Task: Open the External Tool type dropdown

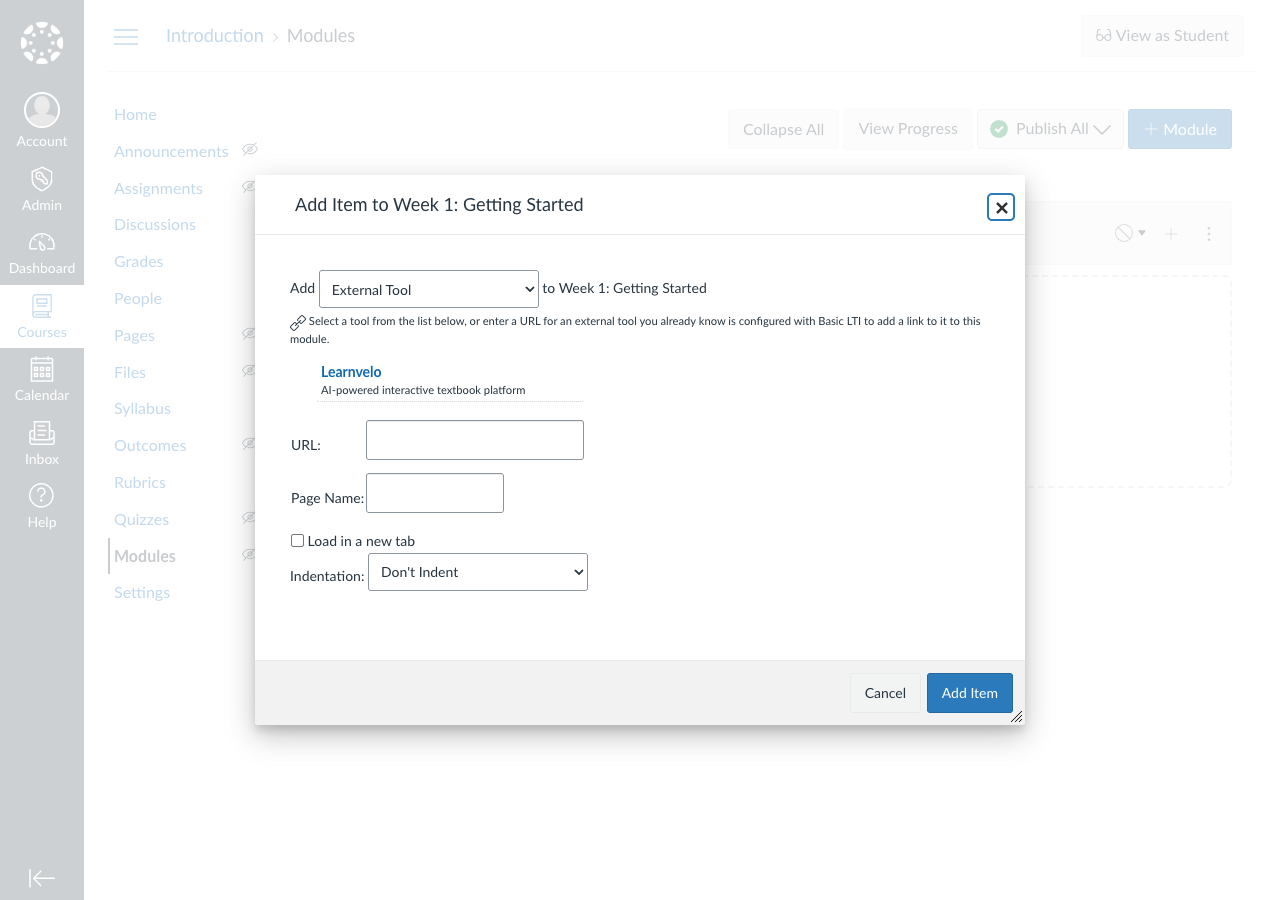Action: (x=429, y=289)
